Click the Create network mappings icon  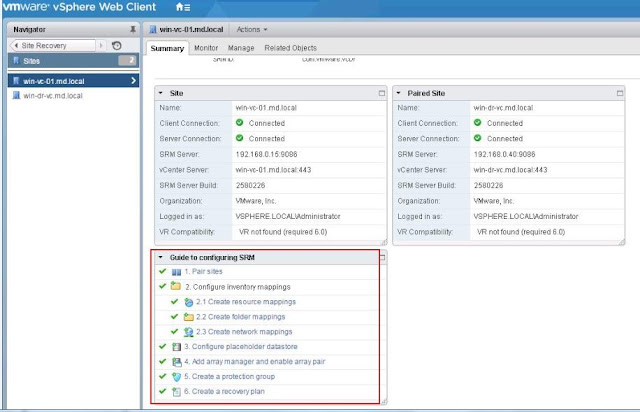point(188,332)
